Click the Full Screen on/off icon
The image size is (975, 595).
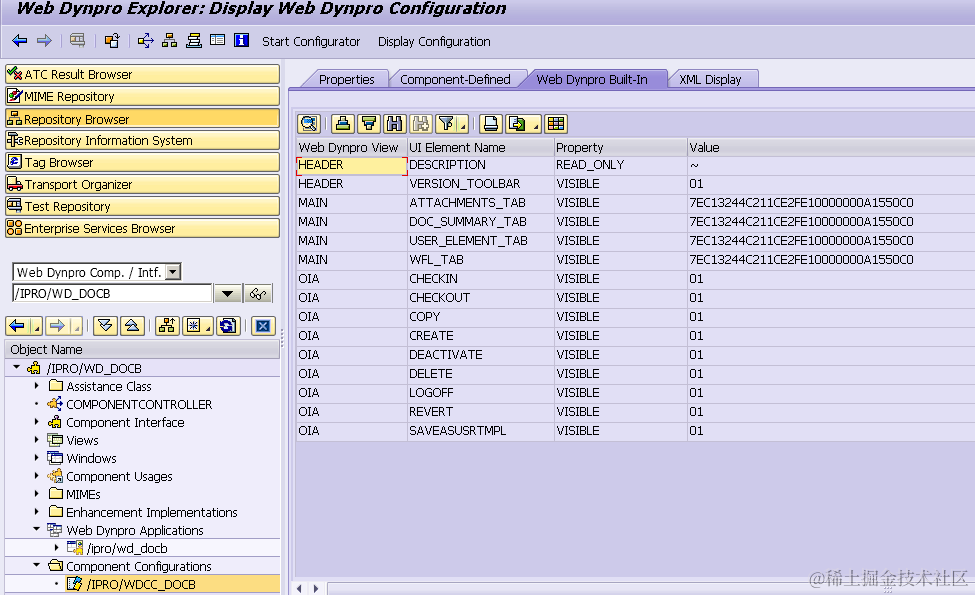pyautogui.click(x=218, y=40)
